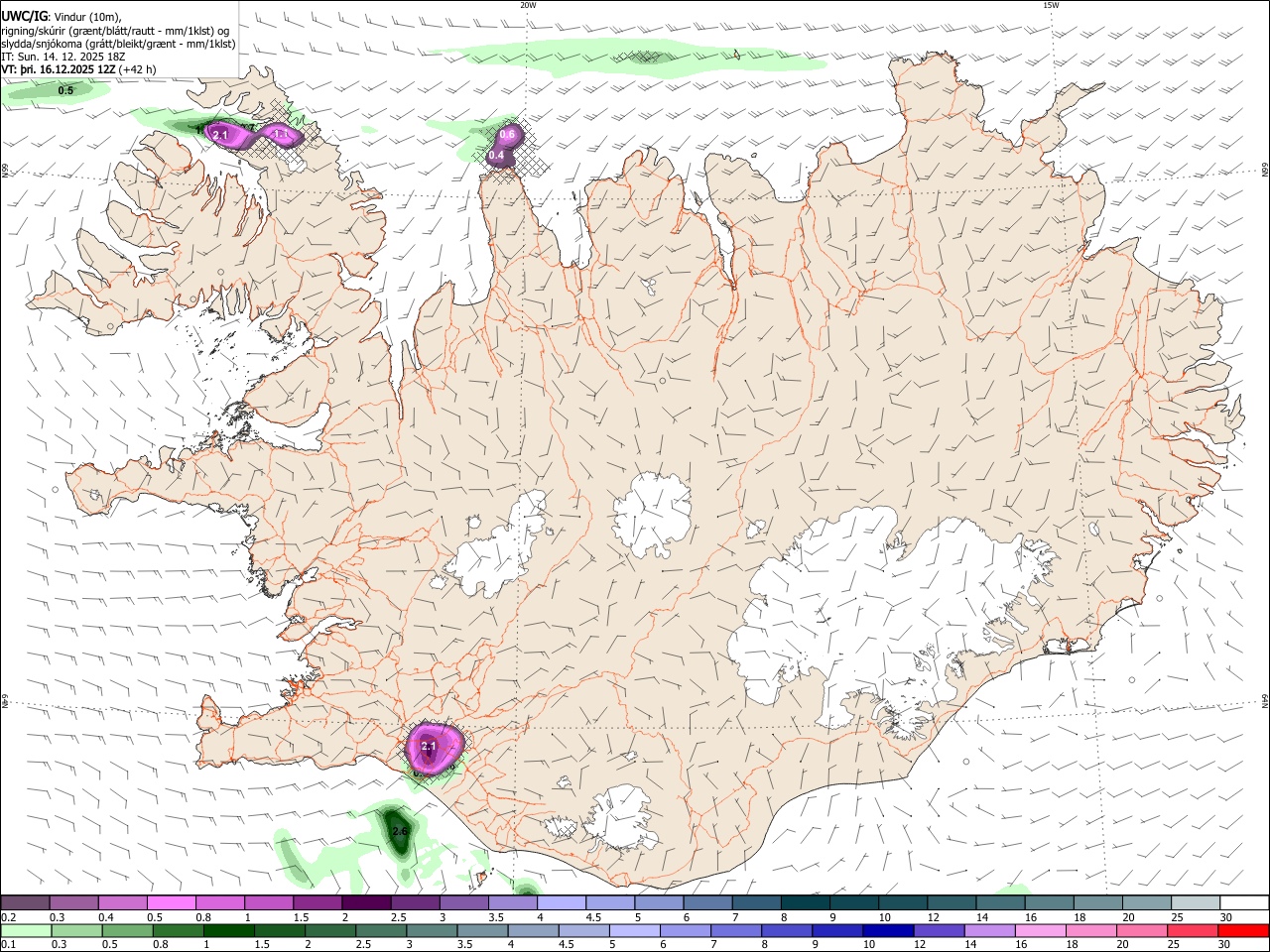Select the light violet swatch labeled 14, bottom row
Screen dimensions: 1270x952
[x=988, y=930]
